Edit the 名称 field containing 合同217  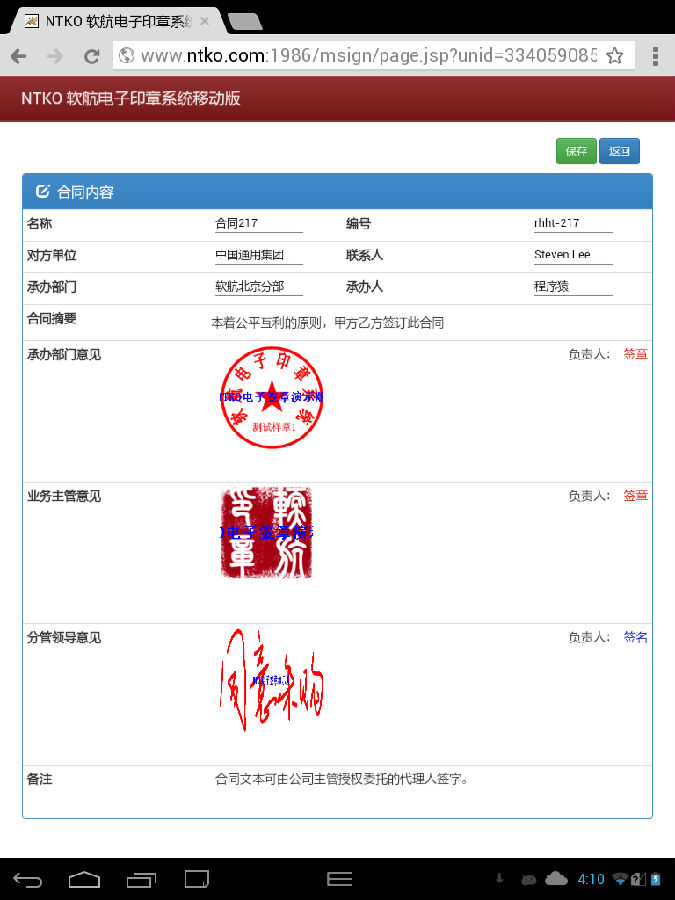coord(258,223)
